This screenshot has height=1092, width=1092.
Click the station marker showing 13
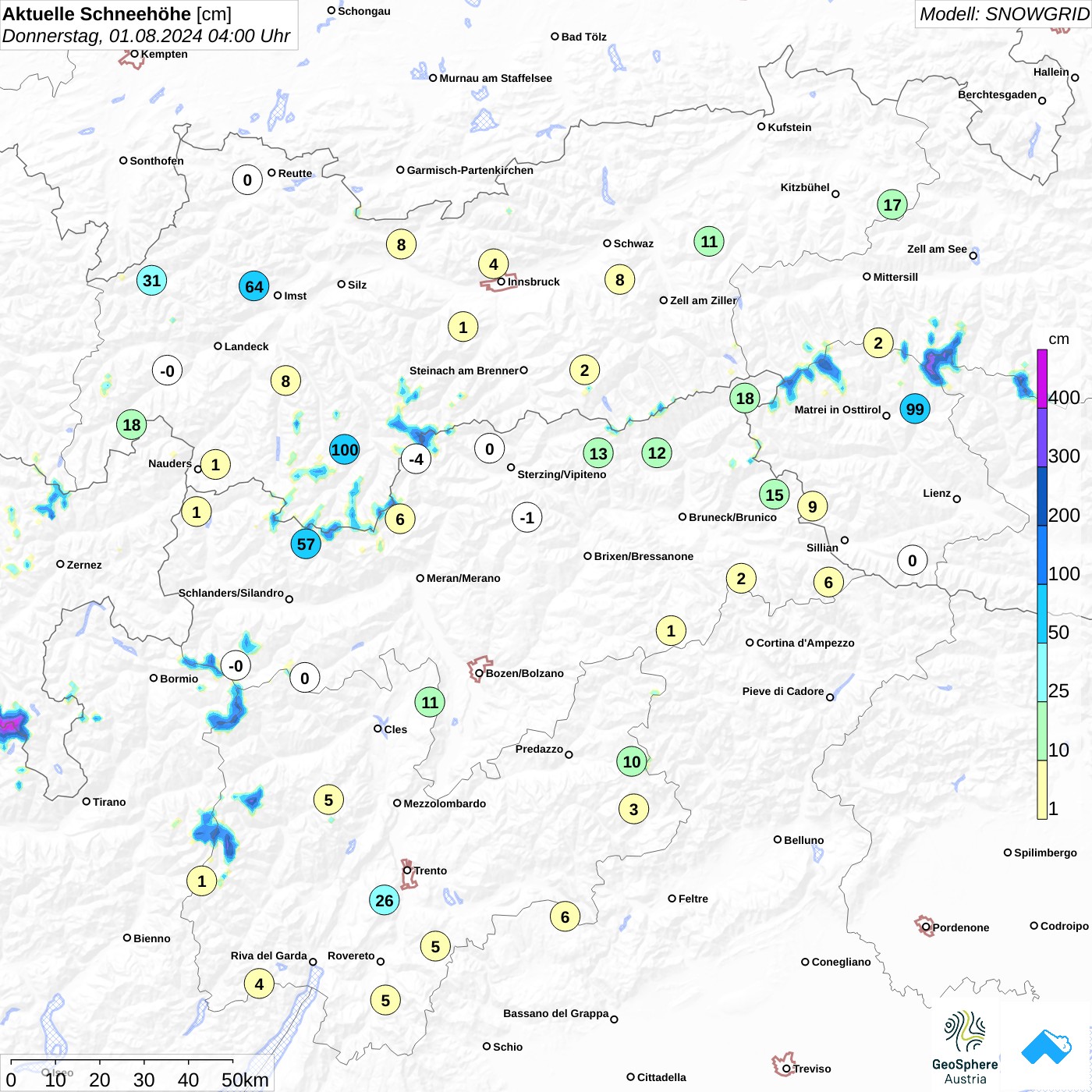pyautogui.click(x=598, y=453)
